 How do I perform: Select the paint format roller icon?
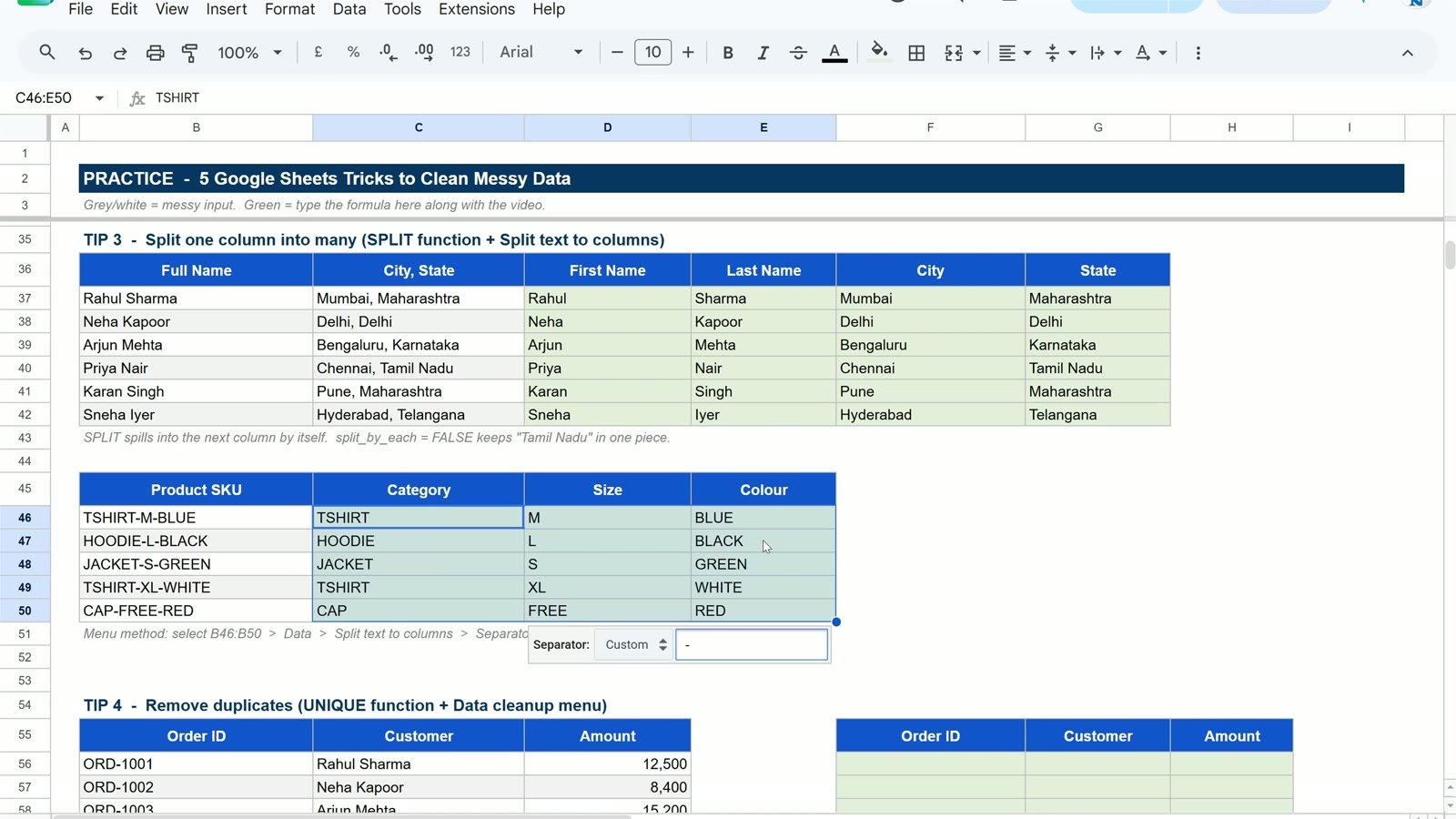tap(190, 53)
